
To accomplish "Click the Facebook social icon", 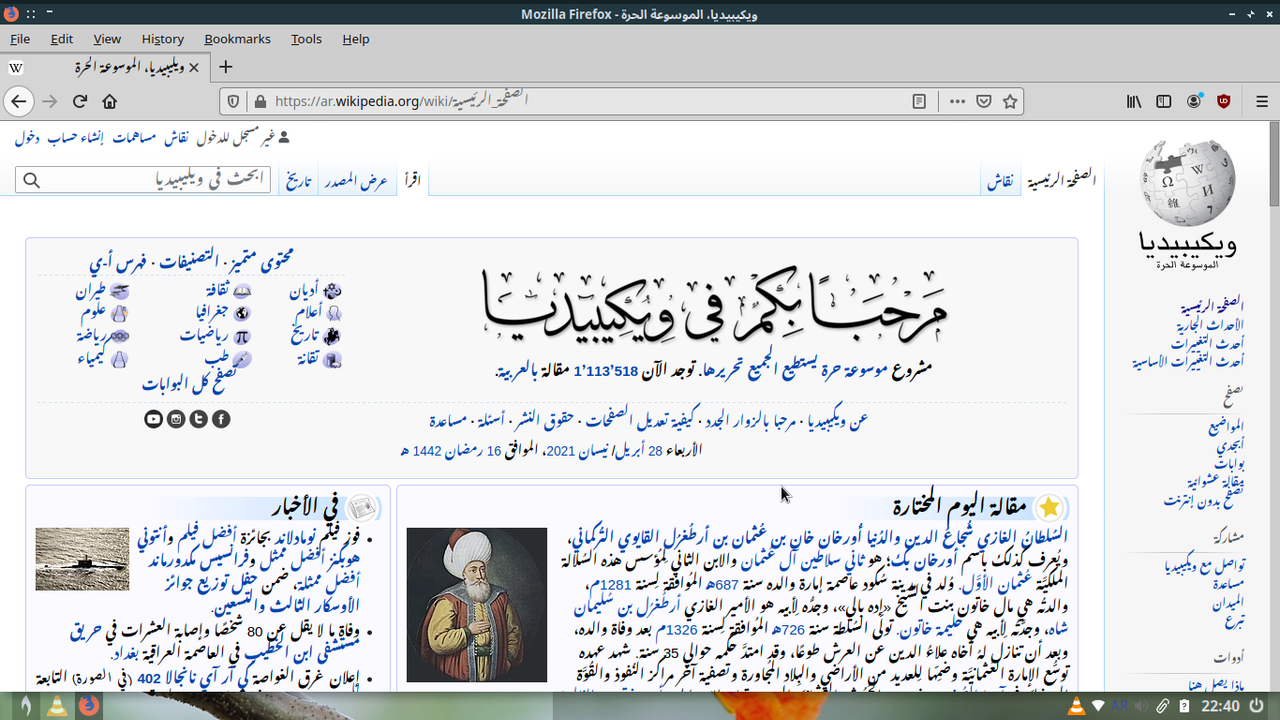I will (x=221, y=419).
